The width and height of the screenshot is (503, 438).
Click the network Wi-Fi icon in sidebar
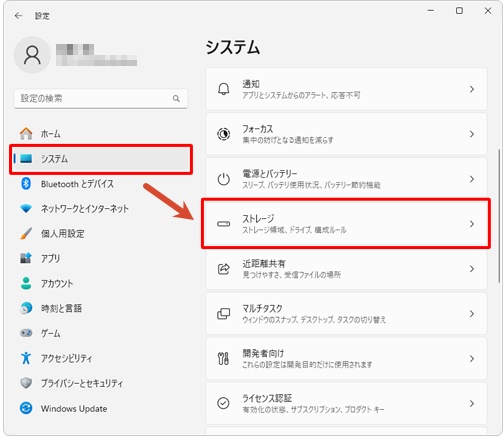pyautogui.click(x=26, y=209)
